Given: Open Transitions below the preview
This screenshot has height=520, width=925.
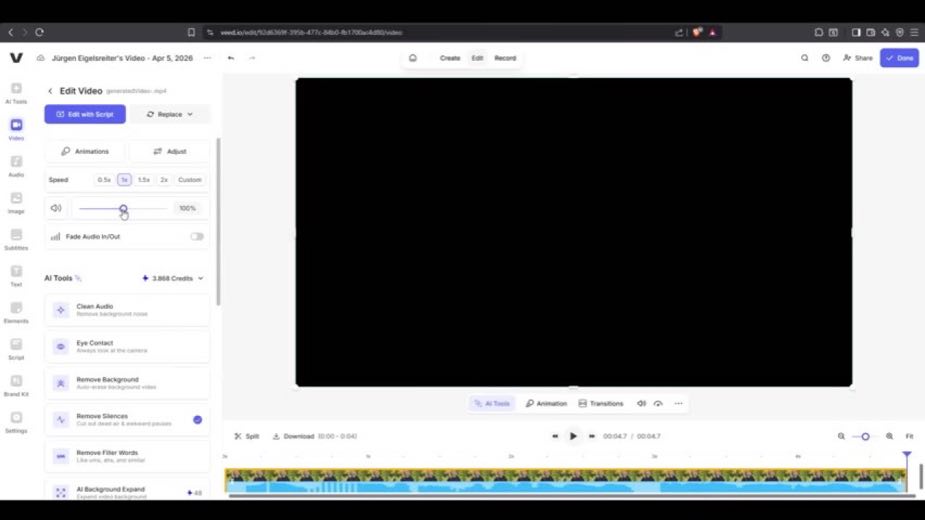Looking at the screenshot, I should [x=601, y=404].
